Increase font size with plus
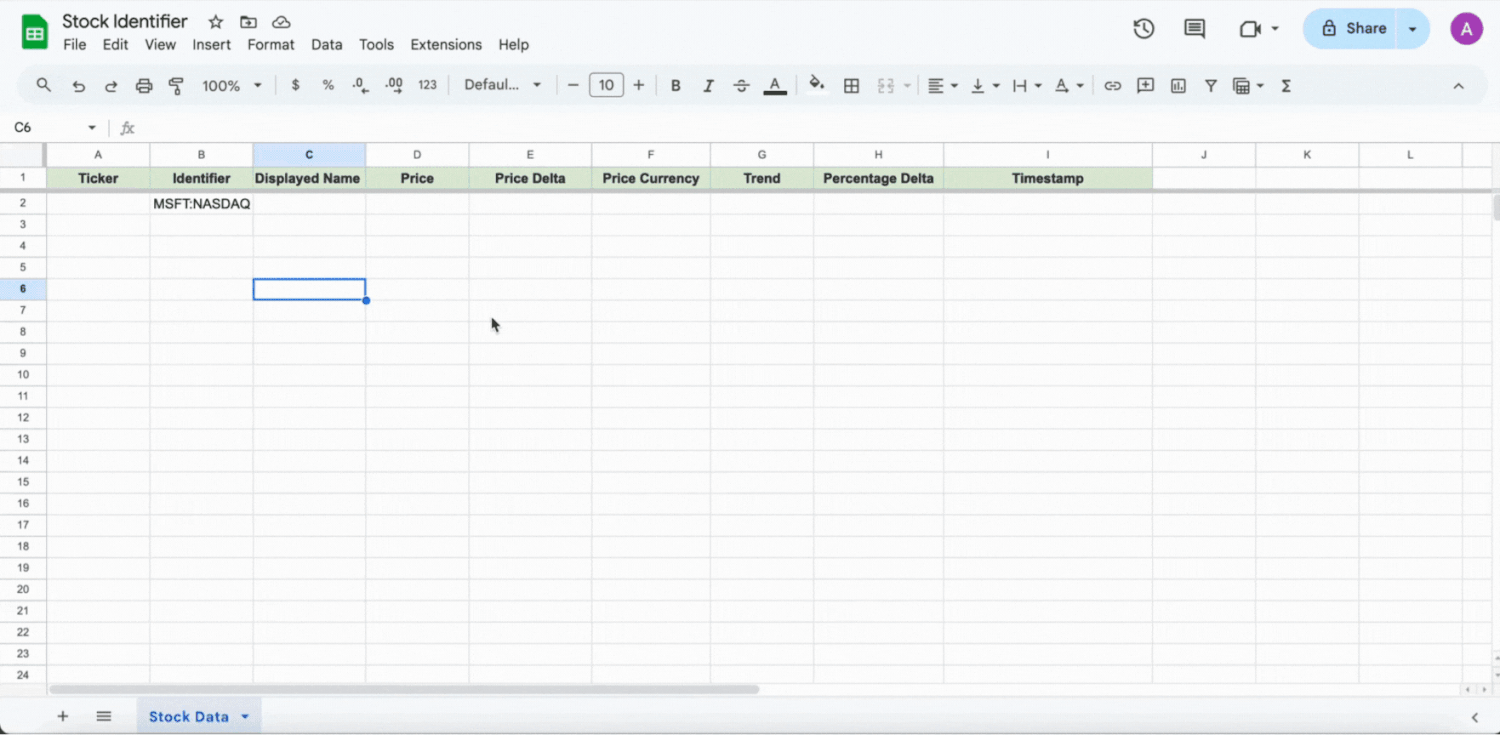This screenshot has width=1500, height=735. [x=639, y=86]
